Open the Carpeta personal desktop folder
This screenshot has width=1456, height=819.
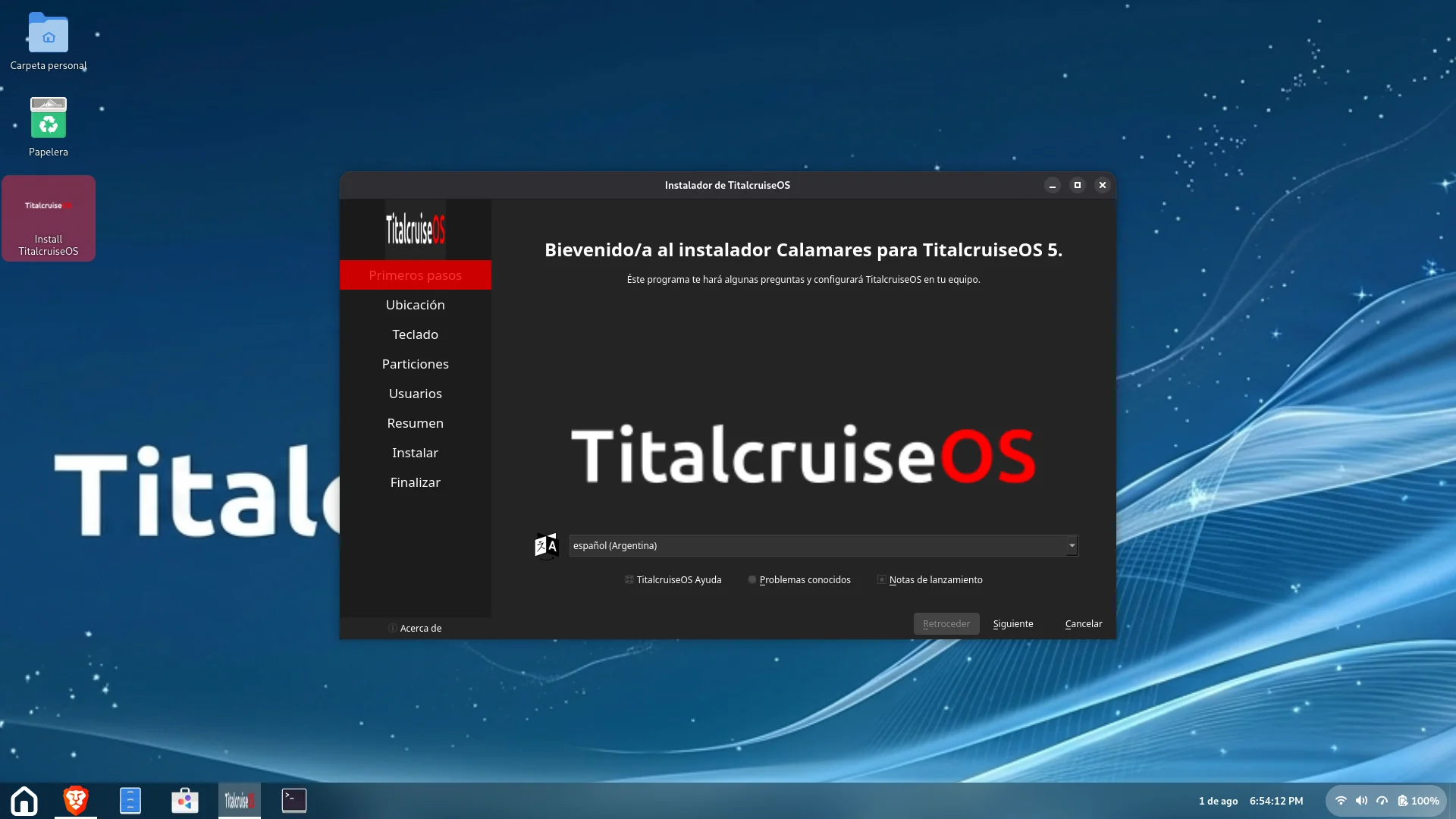[x=49, y=42]
